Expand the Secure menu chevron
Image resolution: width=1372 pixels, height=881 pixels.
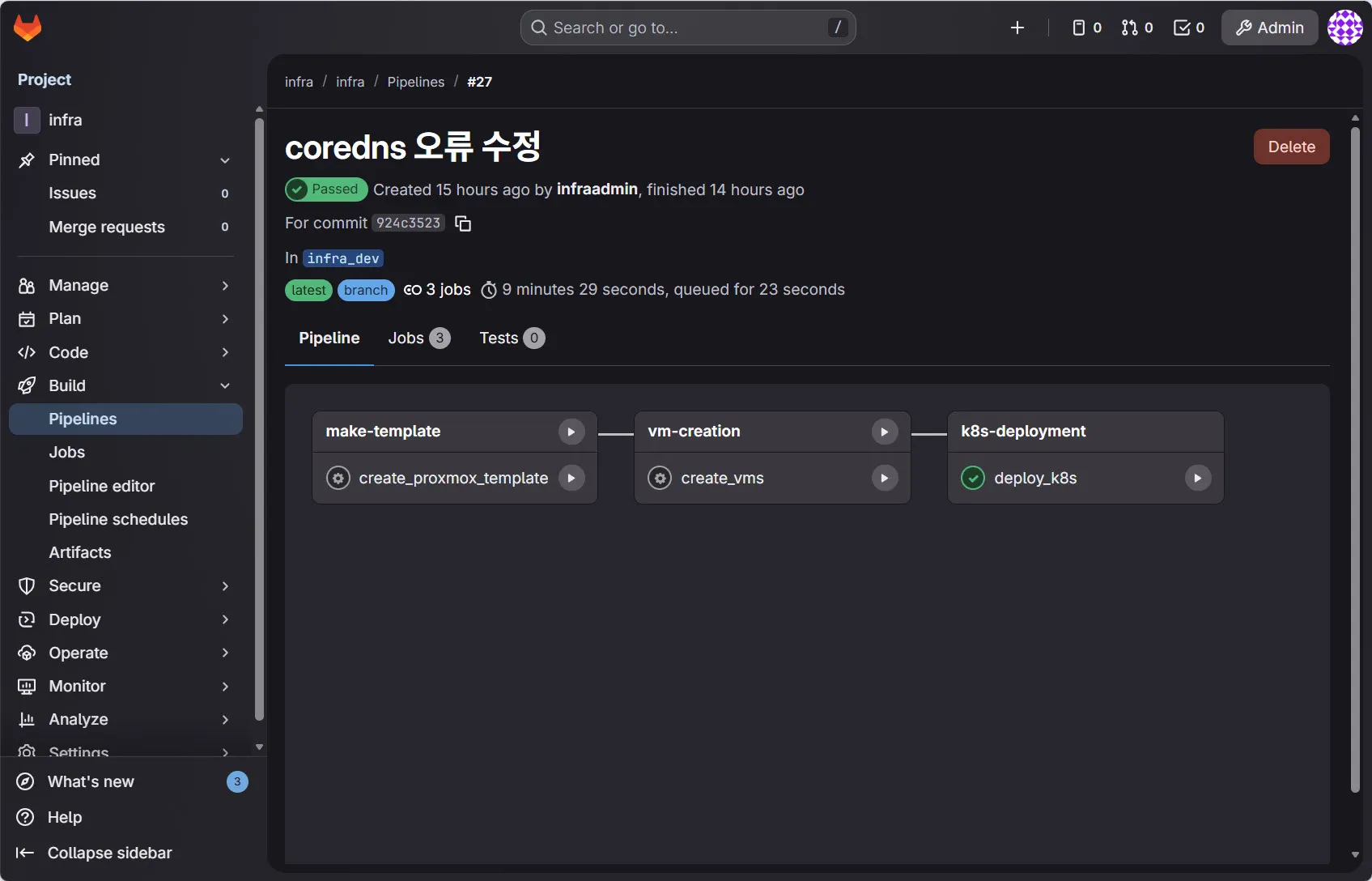[225, 586]
